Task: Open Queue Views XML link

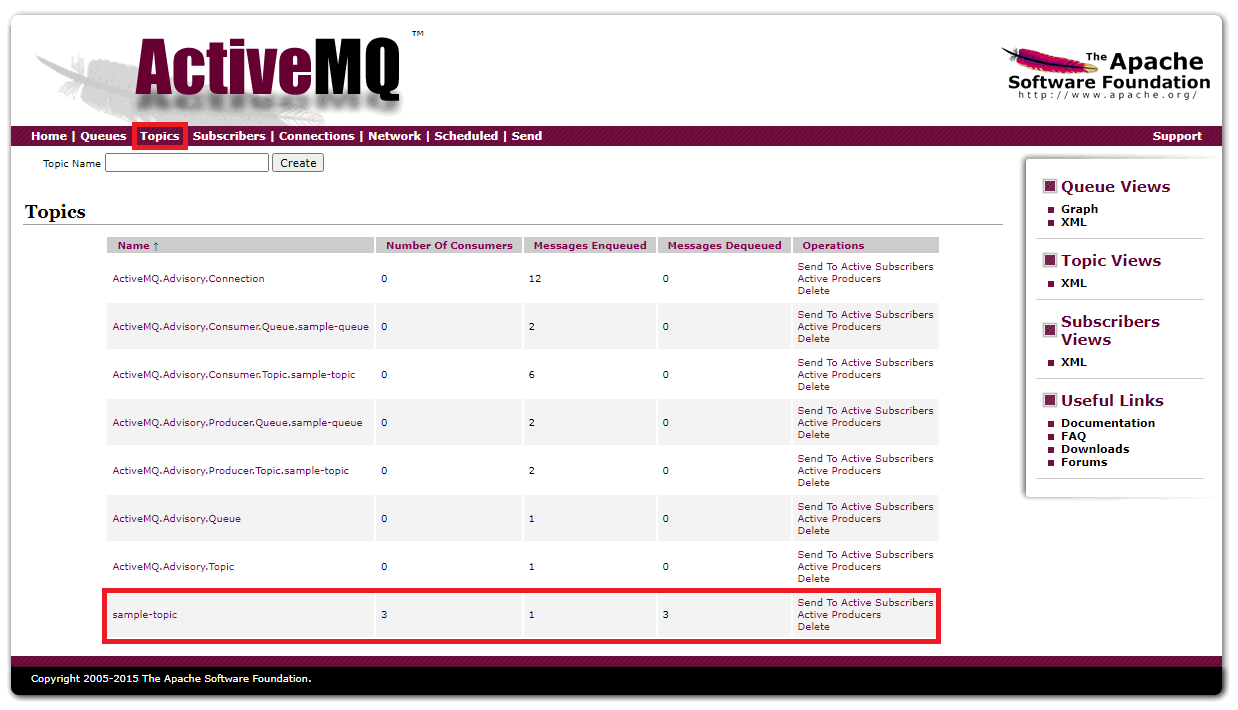Action: point(1073,222)
